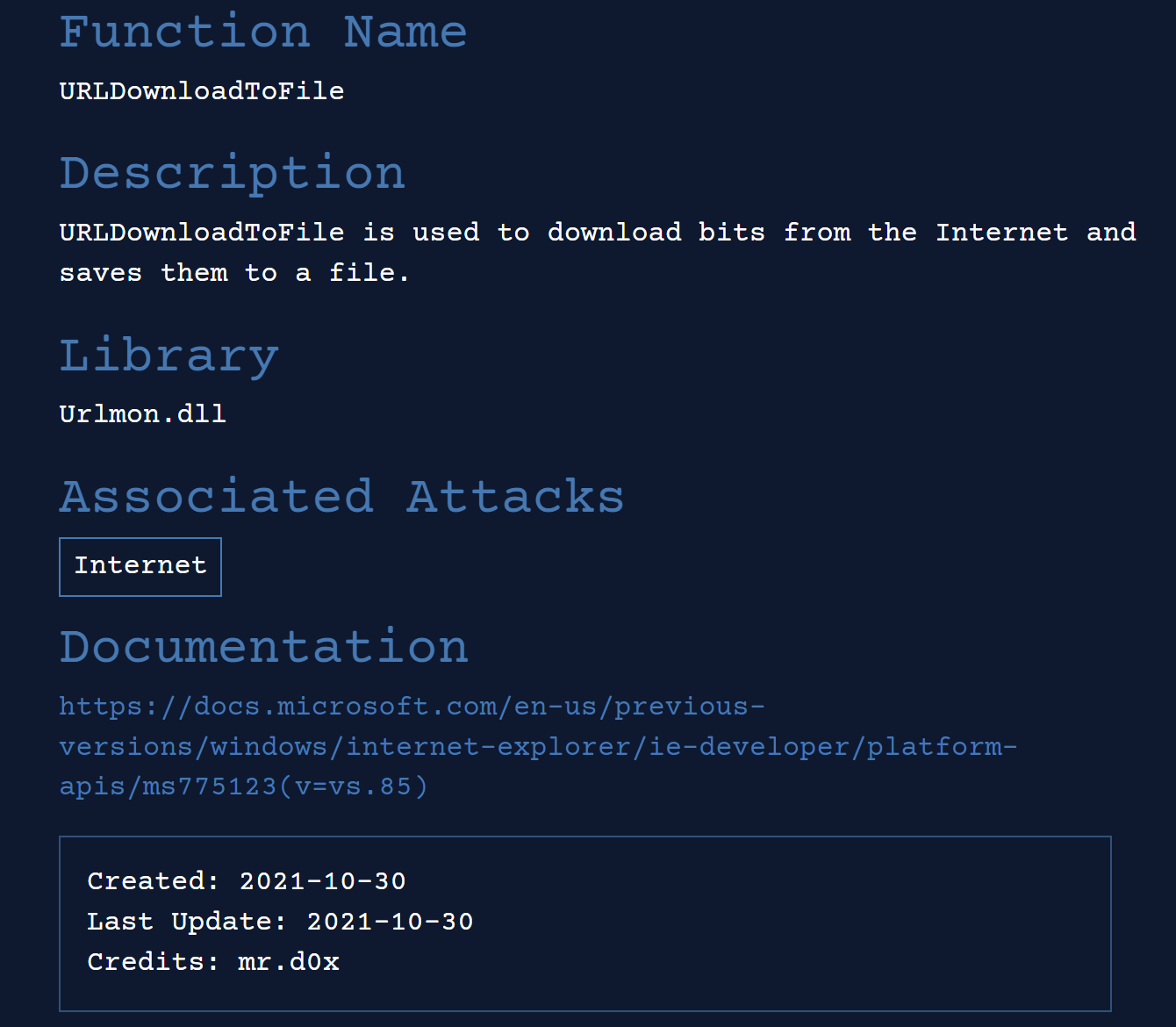Click the Documentation heading
The height and width of the screenshot is (1027, 1176).
[264, 647]
